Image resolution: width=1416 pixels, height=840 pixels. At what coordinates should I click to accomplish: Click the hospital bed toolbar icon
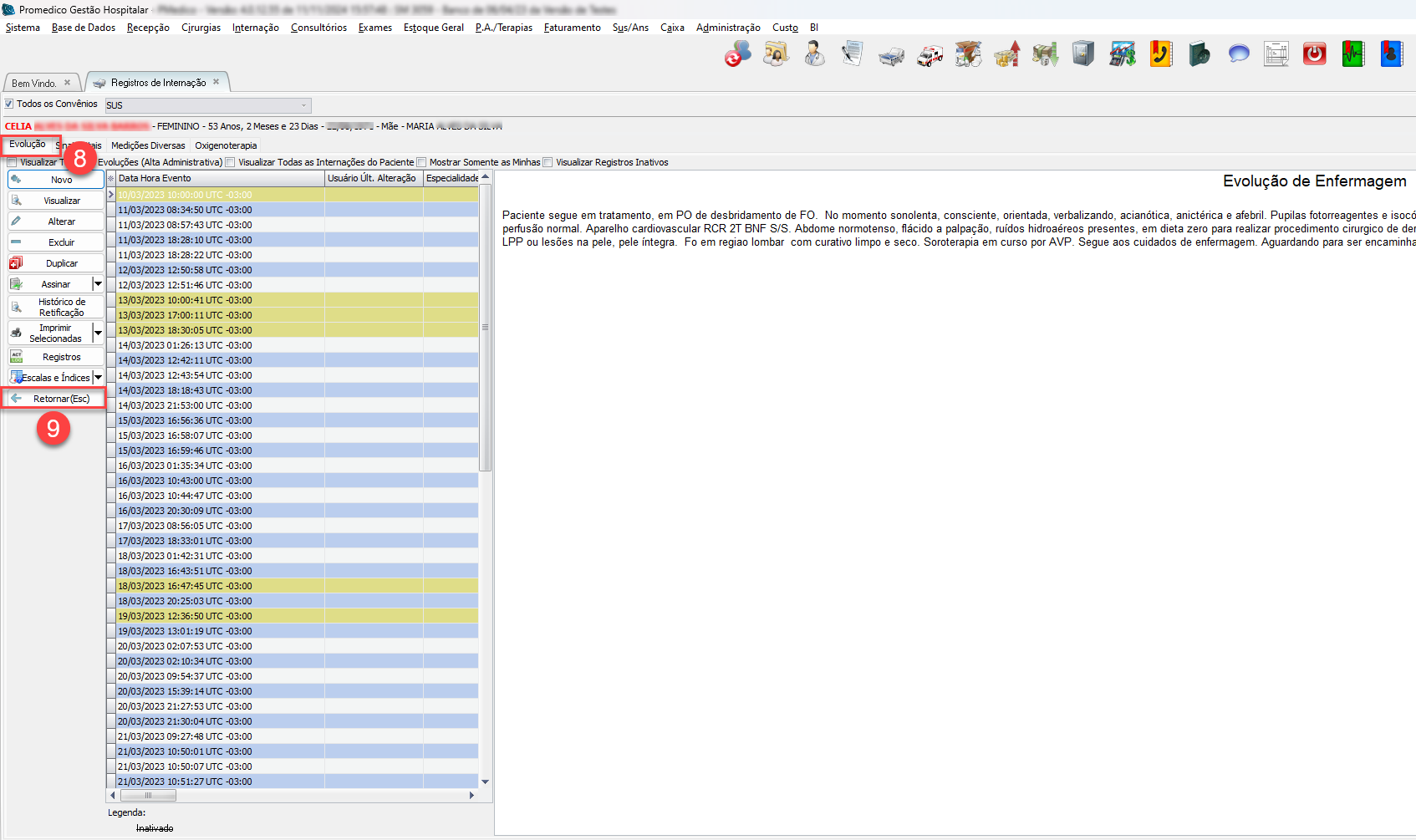point(891,55)
